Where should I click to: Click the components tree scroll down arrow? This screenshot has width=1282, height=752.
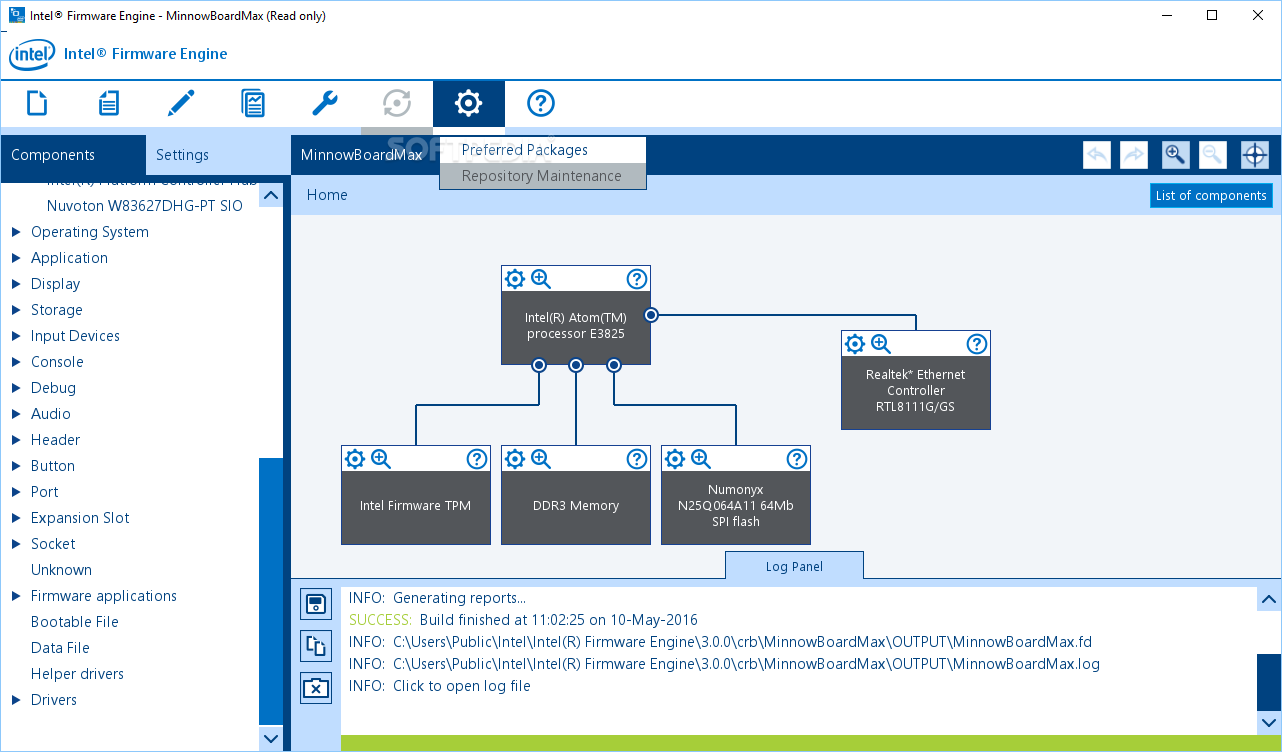coord(271,738)
